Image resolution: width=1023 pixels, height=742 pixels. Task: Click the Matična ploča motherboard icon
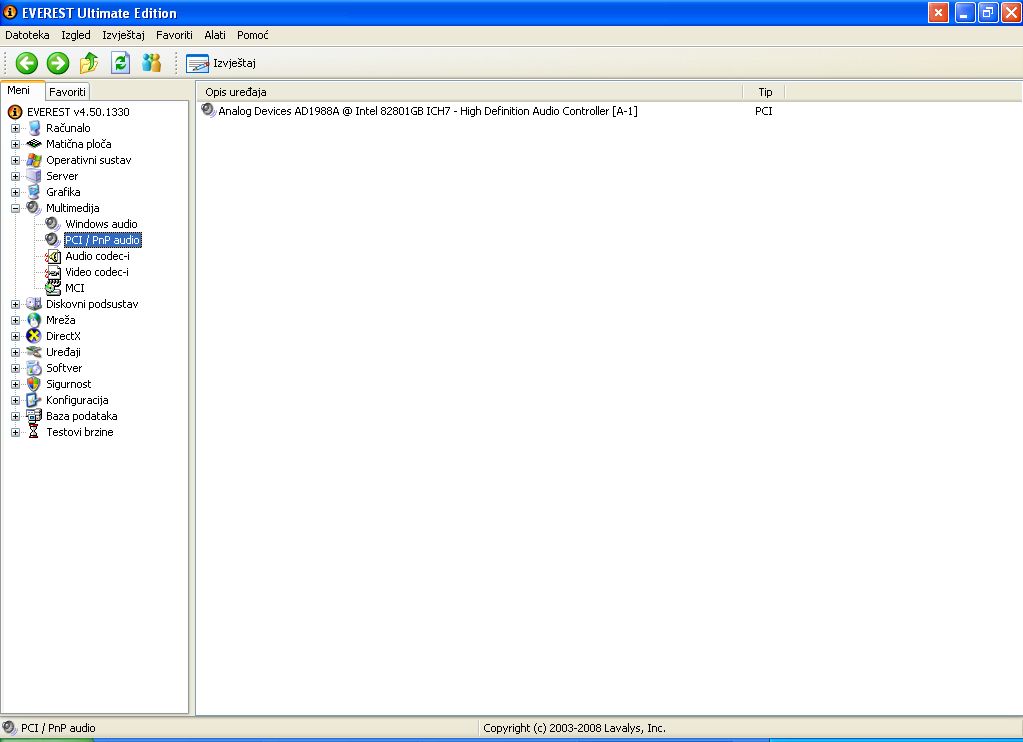point(34,144)
